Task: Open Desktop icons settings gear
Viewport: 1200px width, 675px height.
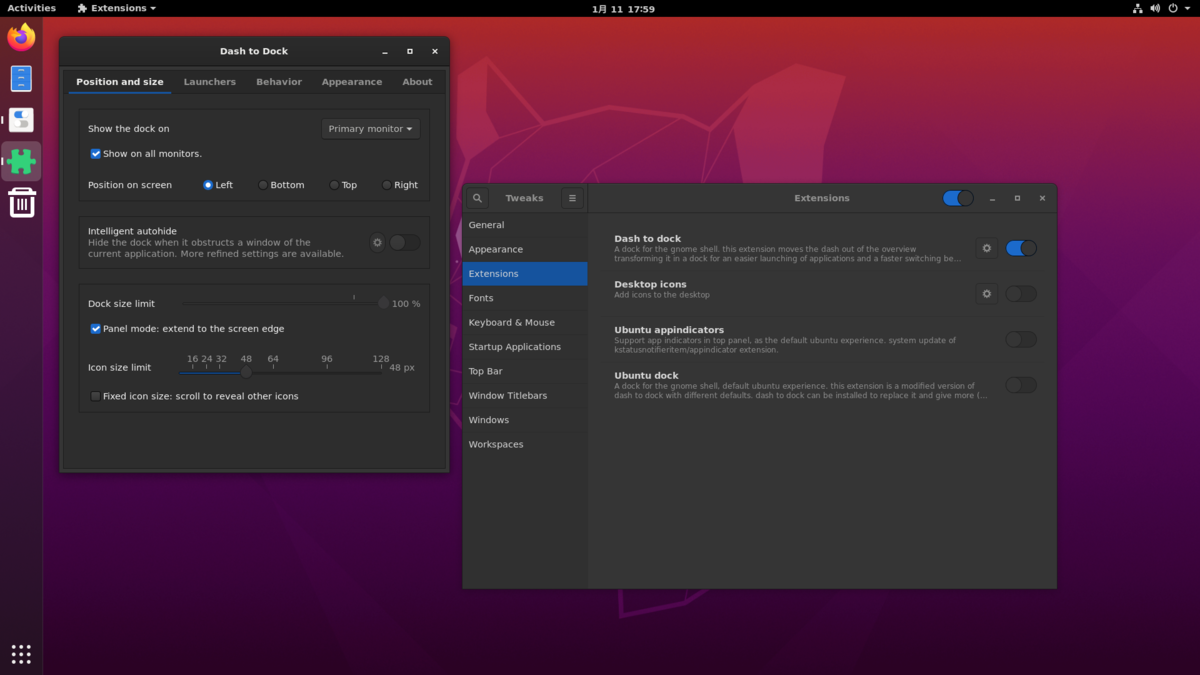Action: tap(987, 294)
